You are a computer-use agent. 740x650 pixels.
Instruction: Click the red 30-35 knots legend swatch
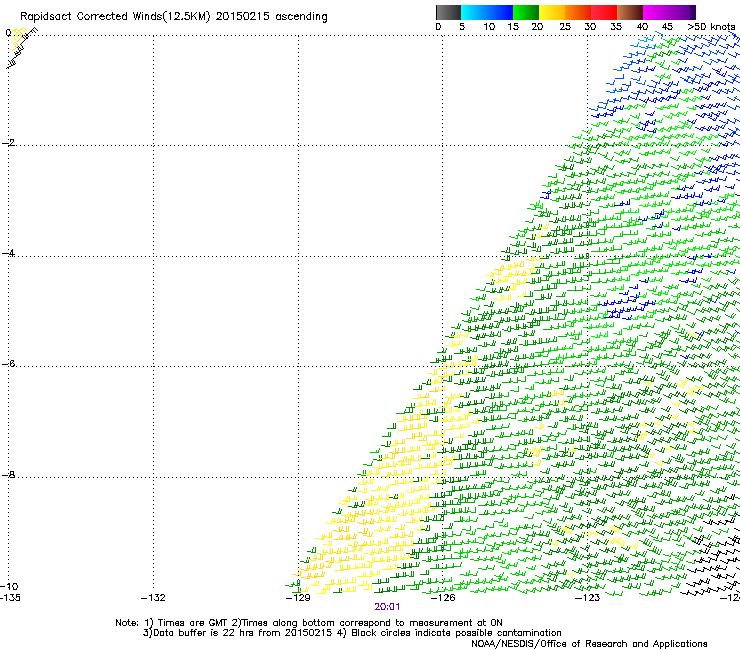(604, 12)
